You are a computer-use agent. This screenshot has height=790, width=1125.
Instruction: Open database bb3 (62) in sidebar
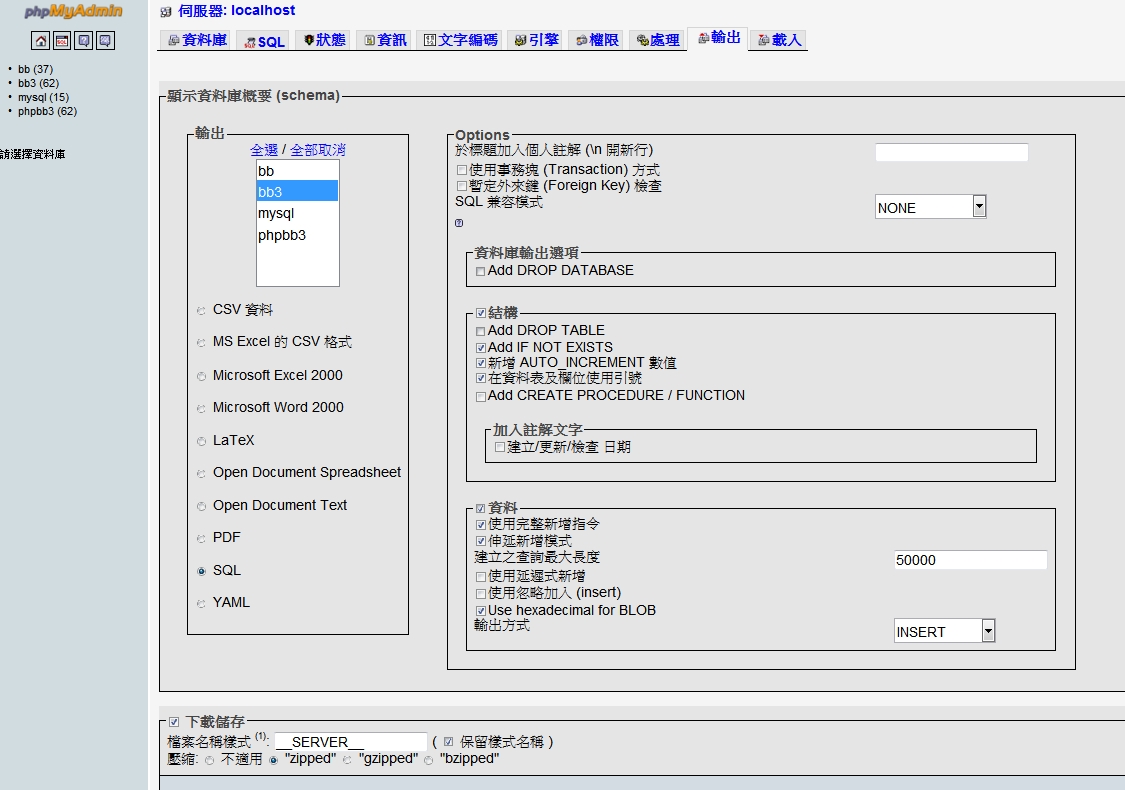[38, 83]
